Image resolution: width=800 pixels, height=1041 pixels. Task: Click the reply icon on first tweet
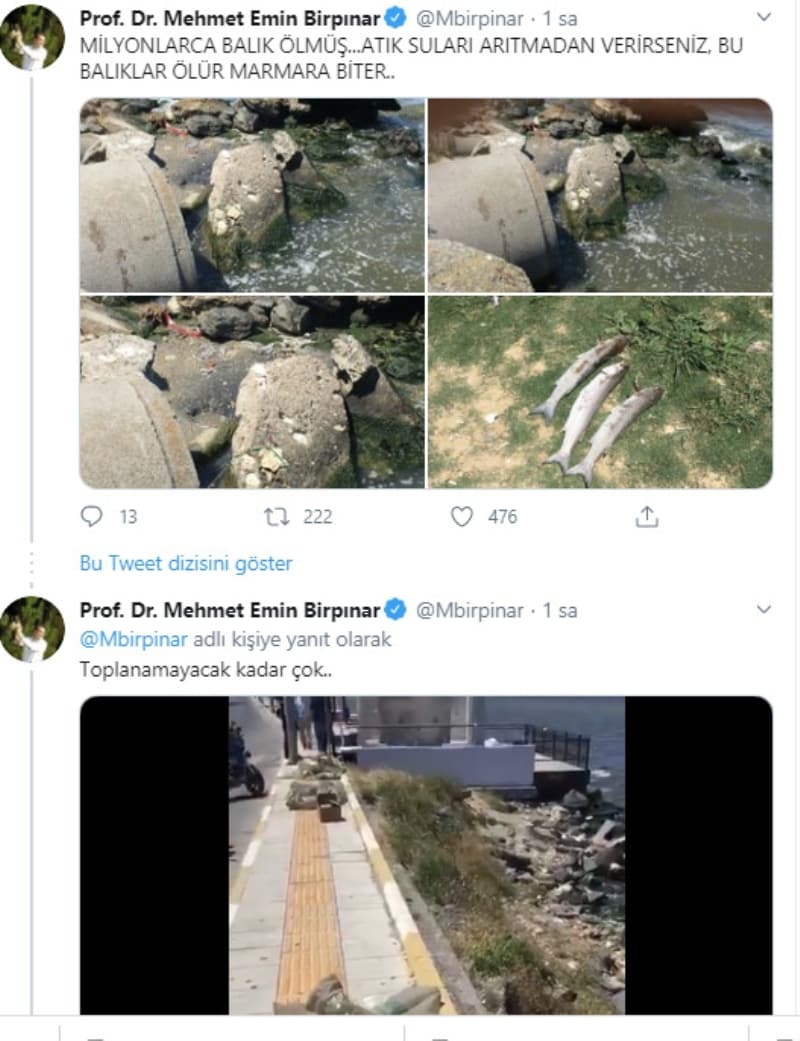[x=92, y=516]
